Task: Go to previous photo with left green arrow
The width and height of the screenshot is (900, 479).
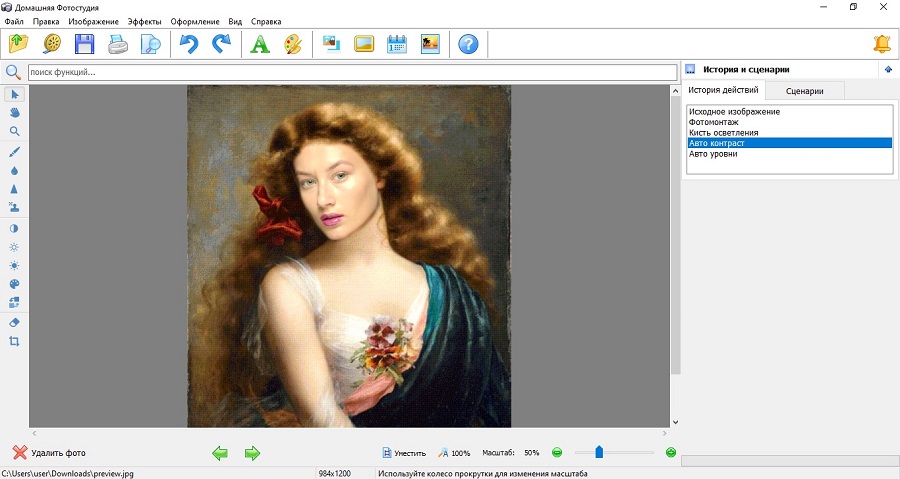Action: click(x=220, y=453)
